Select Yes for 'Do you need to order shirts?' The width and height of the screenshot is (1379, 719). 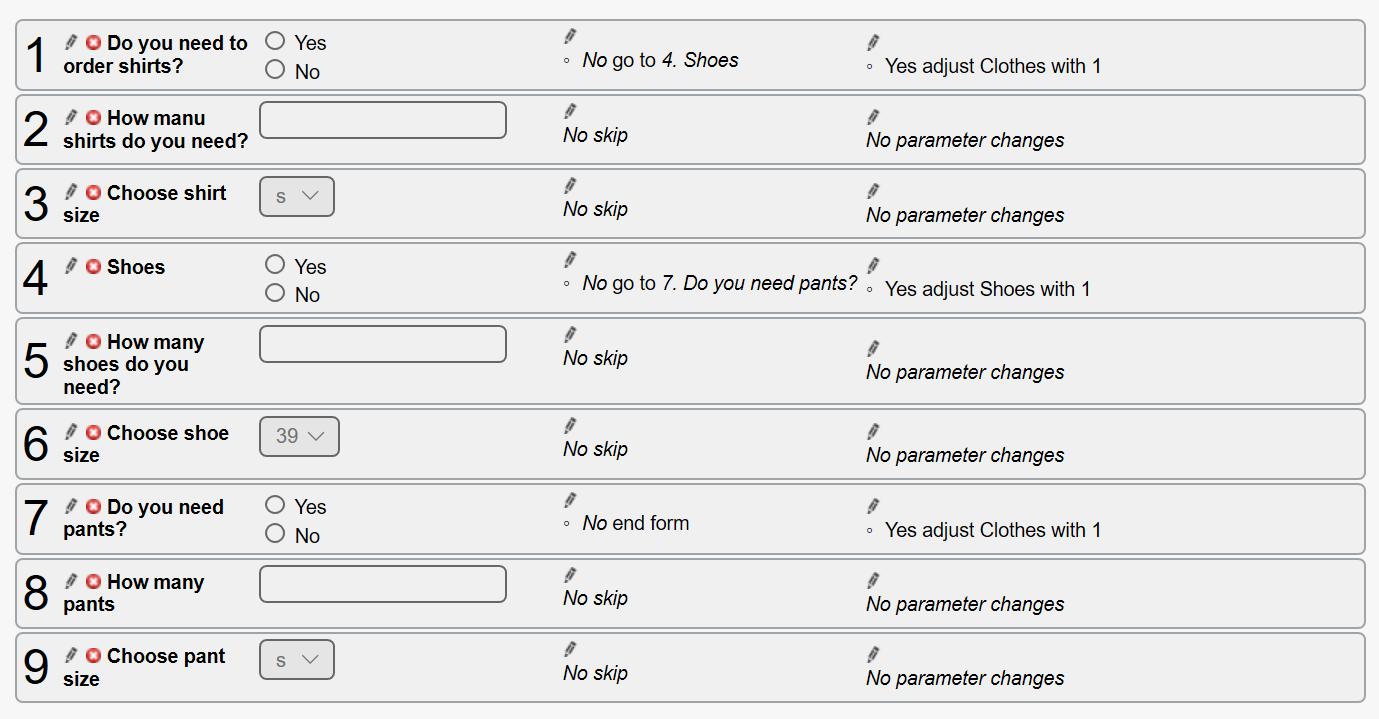[275, 41]
